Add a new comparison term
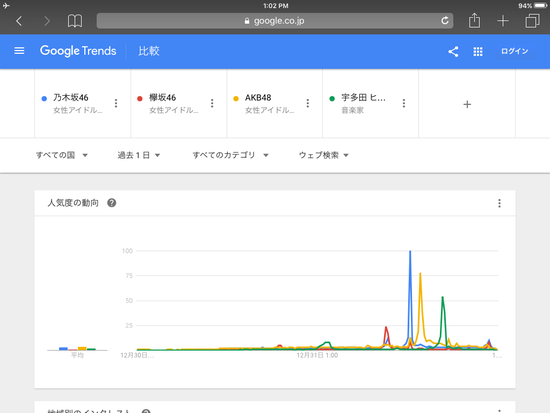This screenshot has width=550, height=413. coord(467,104)
